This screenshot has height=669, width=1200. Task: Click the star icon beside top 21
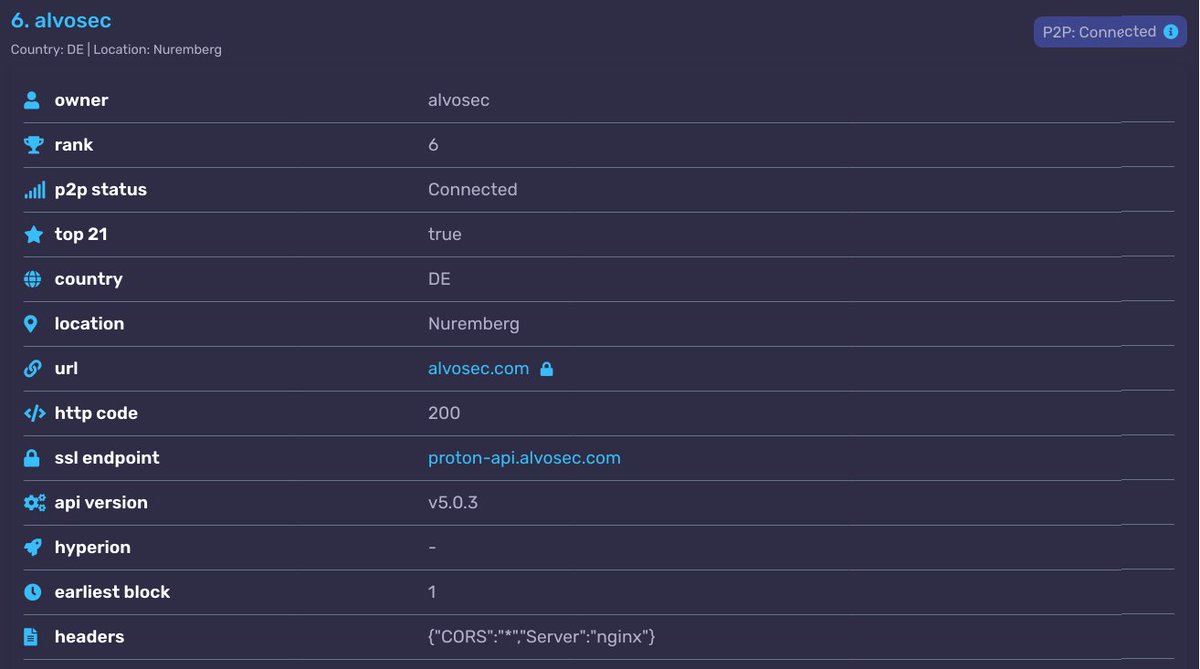33,234
